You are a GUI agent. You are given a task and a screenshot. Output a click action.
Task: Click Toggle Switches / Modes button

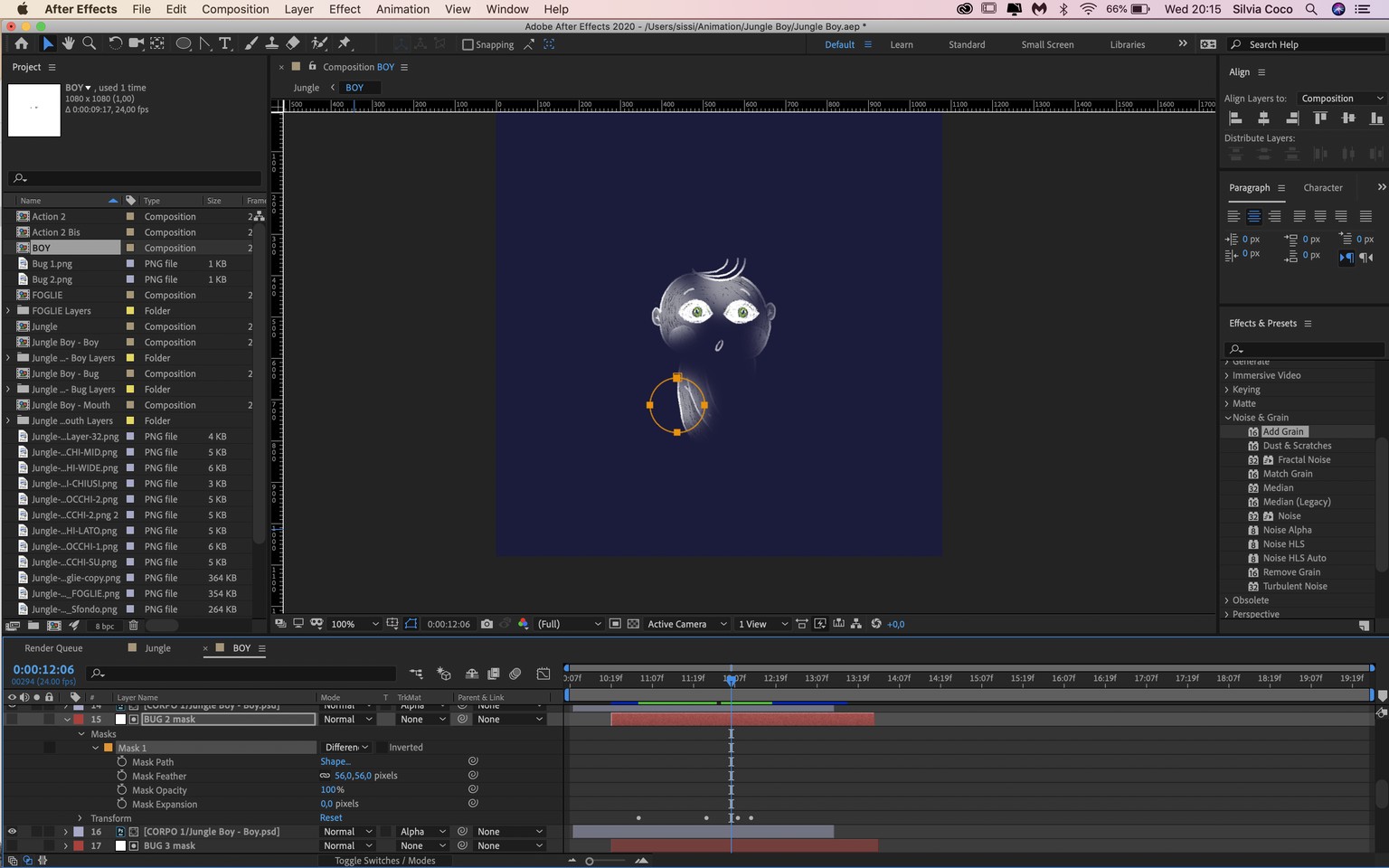pyautogui.click(x=384, y=861)
